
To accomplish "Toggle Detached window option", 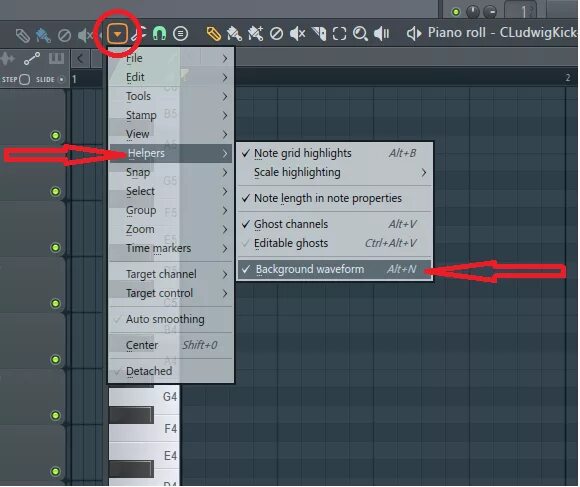I will [x=171, y=371].
